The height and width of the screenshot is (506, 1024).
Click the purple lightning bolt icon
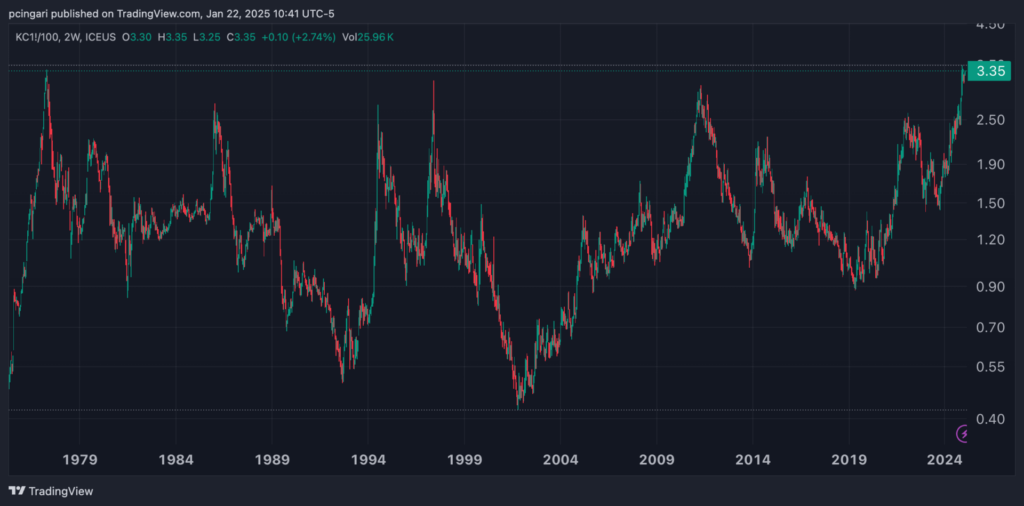click(x=963, y=433)
